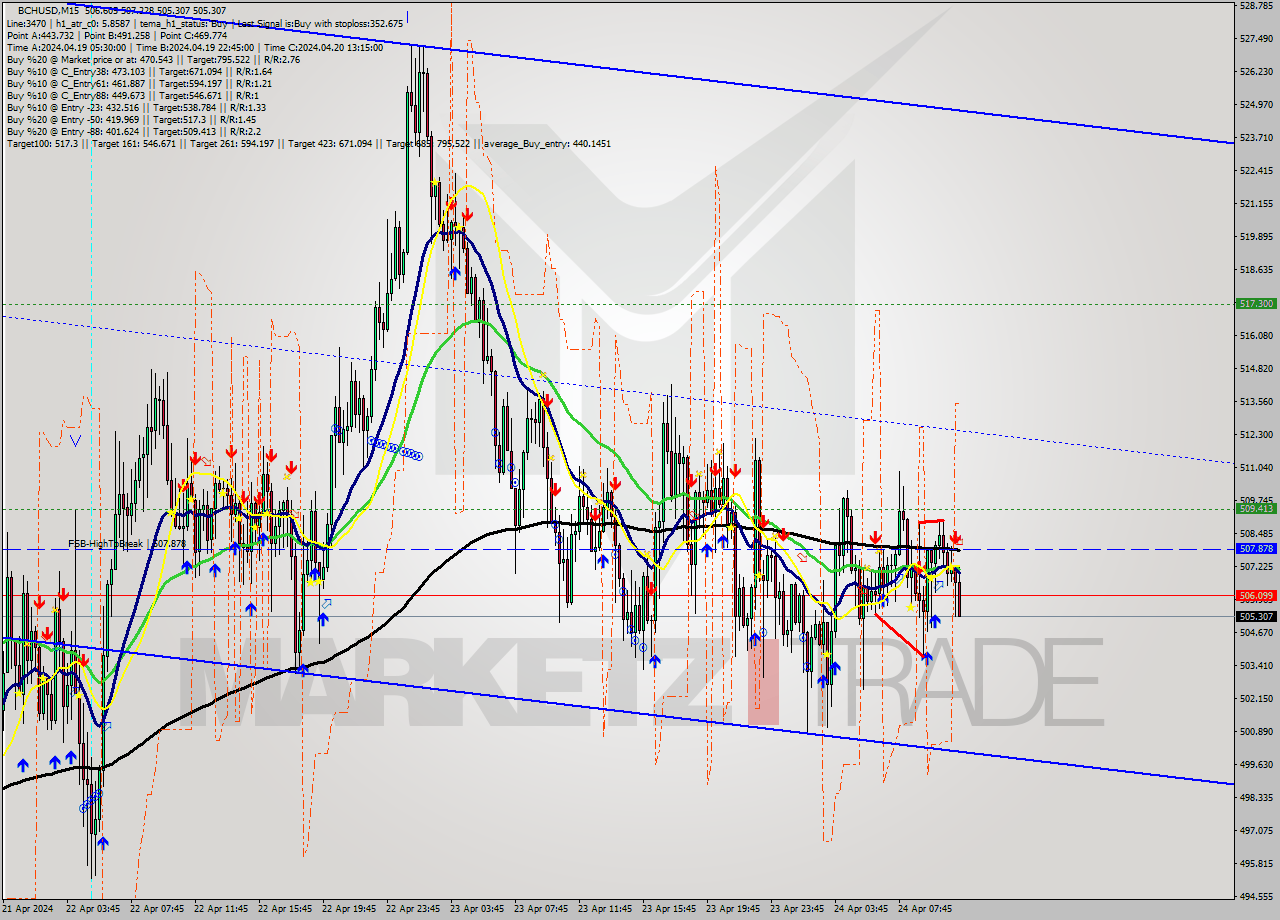Click the 498.335 price axis label
Screen dimensions: 1280x920
pos(1255,798)
